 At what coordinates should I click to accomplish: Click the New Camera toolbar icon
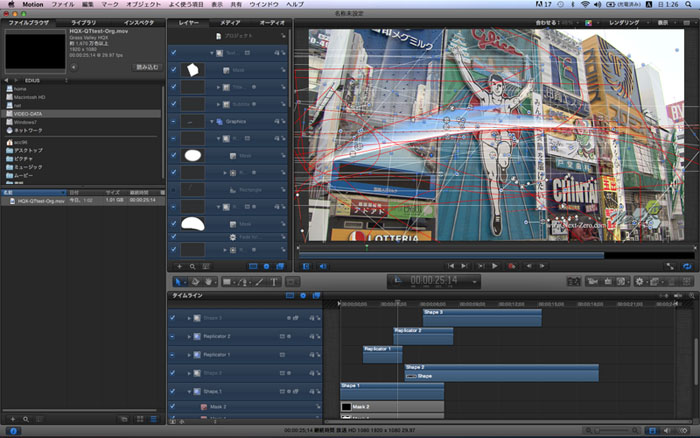pyautogui.click(x=592, y=282)
